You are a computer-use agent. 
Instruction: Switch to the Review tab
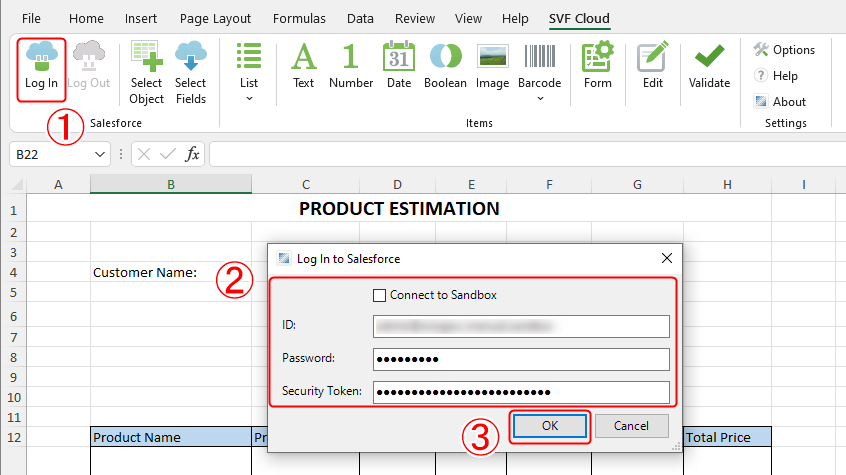415,18
